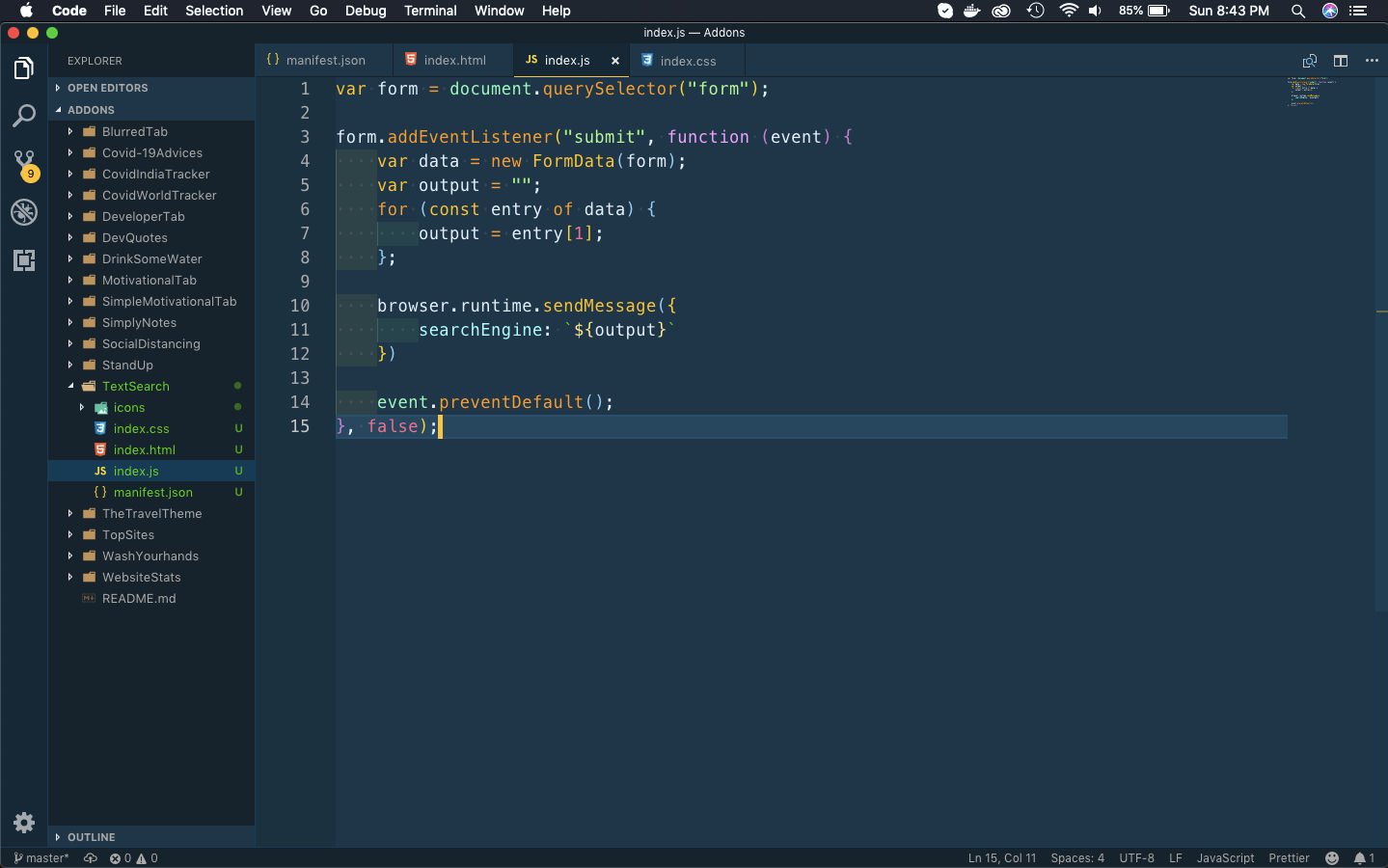
Task: Open the File menu
Action: [x=115, y=11]
